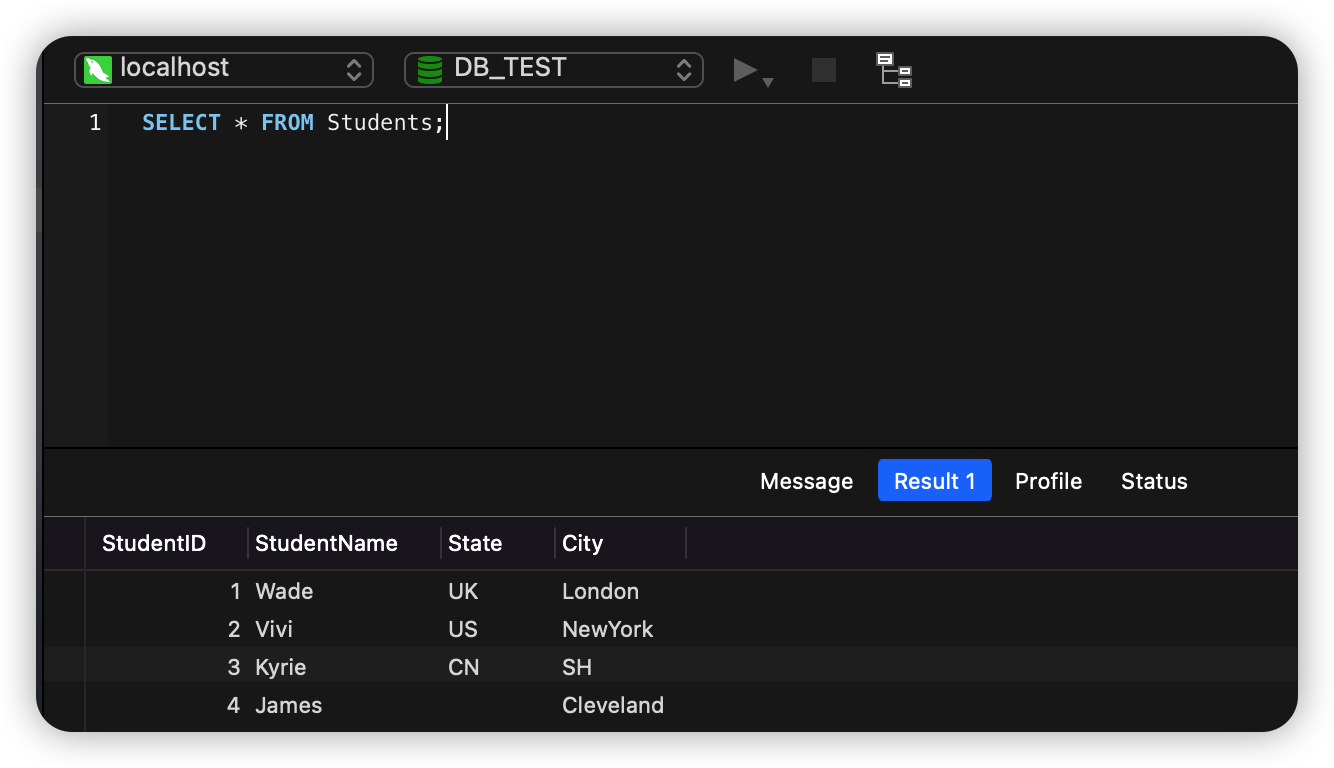Select the SELECT keyword in the query
Image resolution: width=1334 pixels, height=768 pixels.
pyautogui.click(x=181, y=123)
